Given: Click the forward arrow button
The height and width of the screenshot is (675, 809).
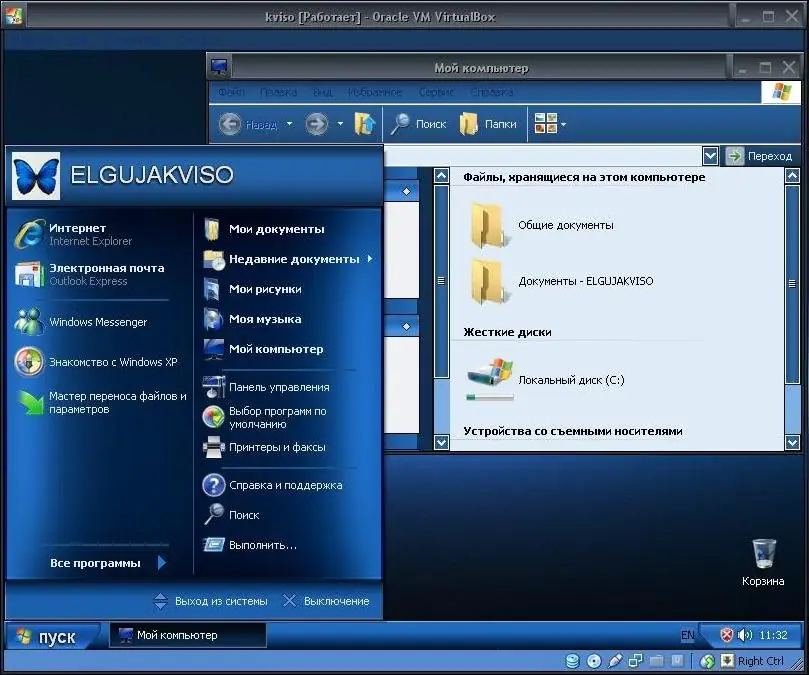Looking at the screenshot, I should point(316,124).
